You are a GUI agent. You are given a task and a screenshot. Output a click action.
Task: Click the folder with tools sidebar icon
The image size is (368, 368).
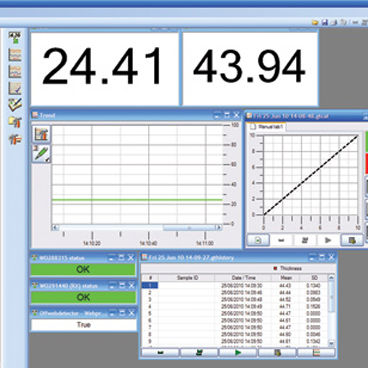coord(15,122)
